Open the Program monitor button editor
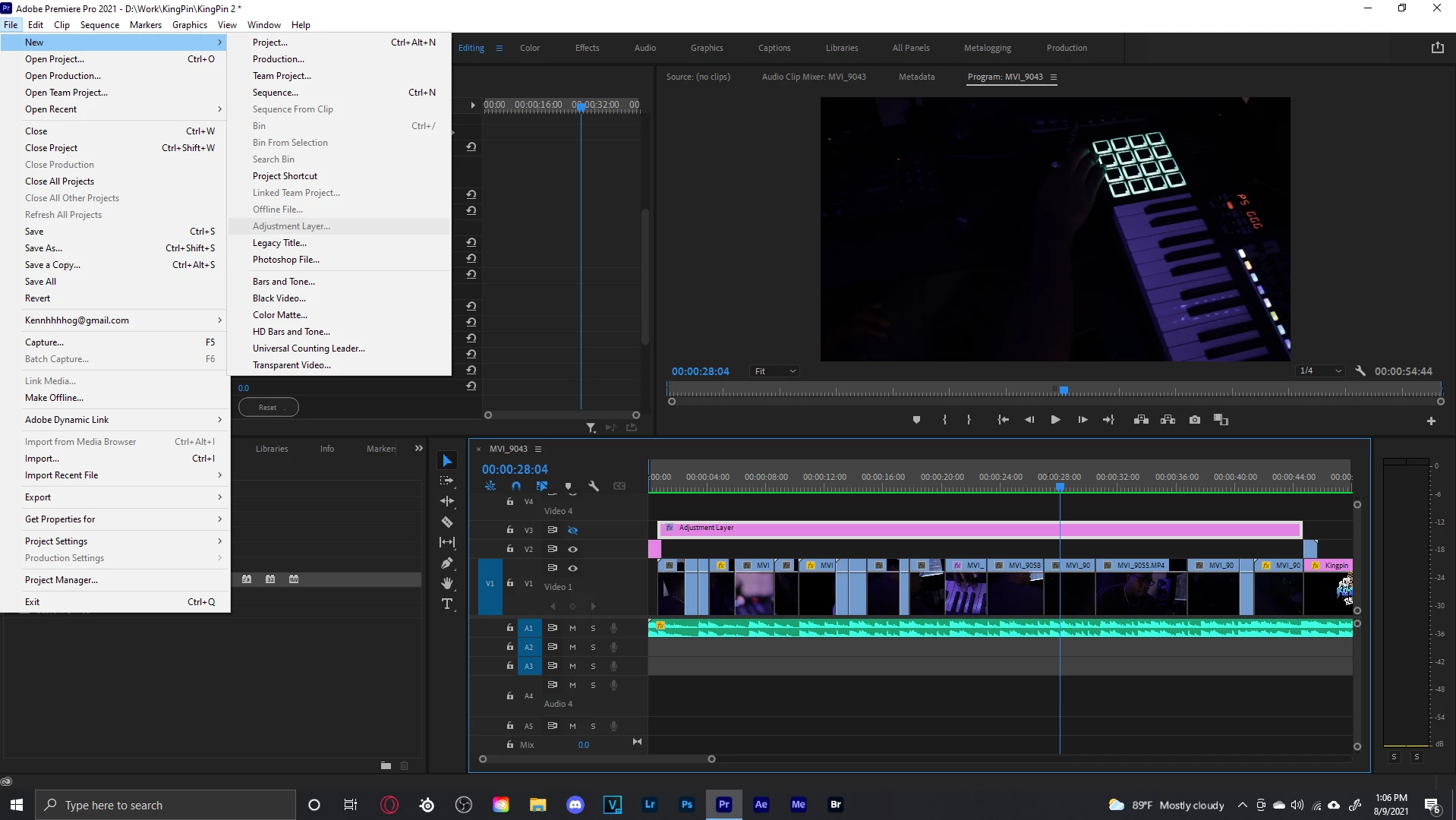 [x=1431, y=421]
